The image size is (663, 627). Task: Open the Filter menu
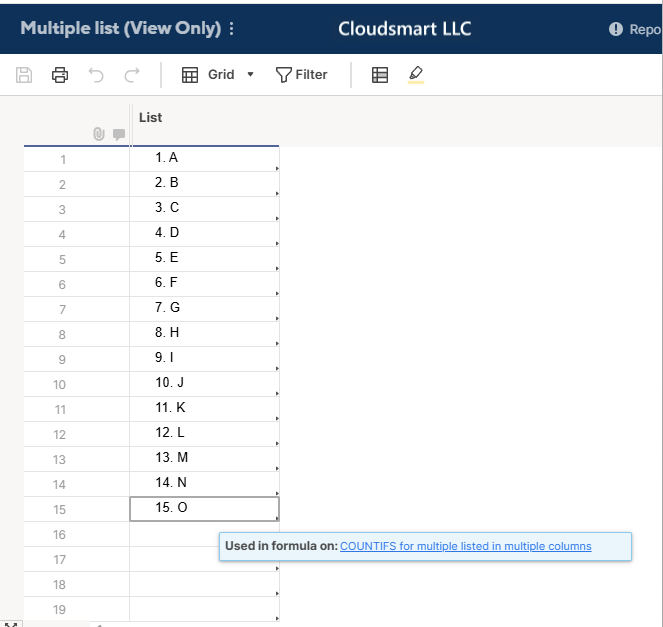(301, 75)
